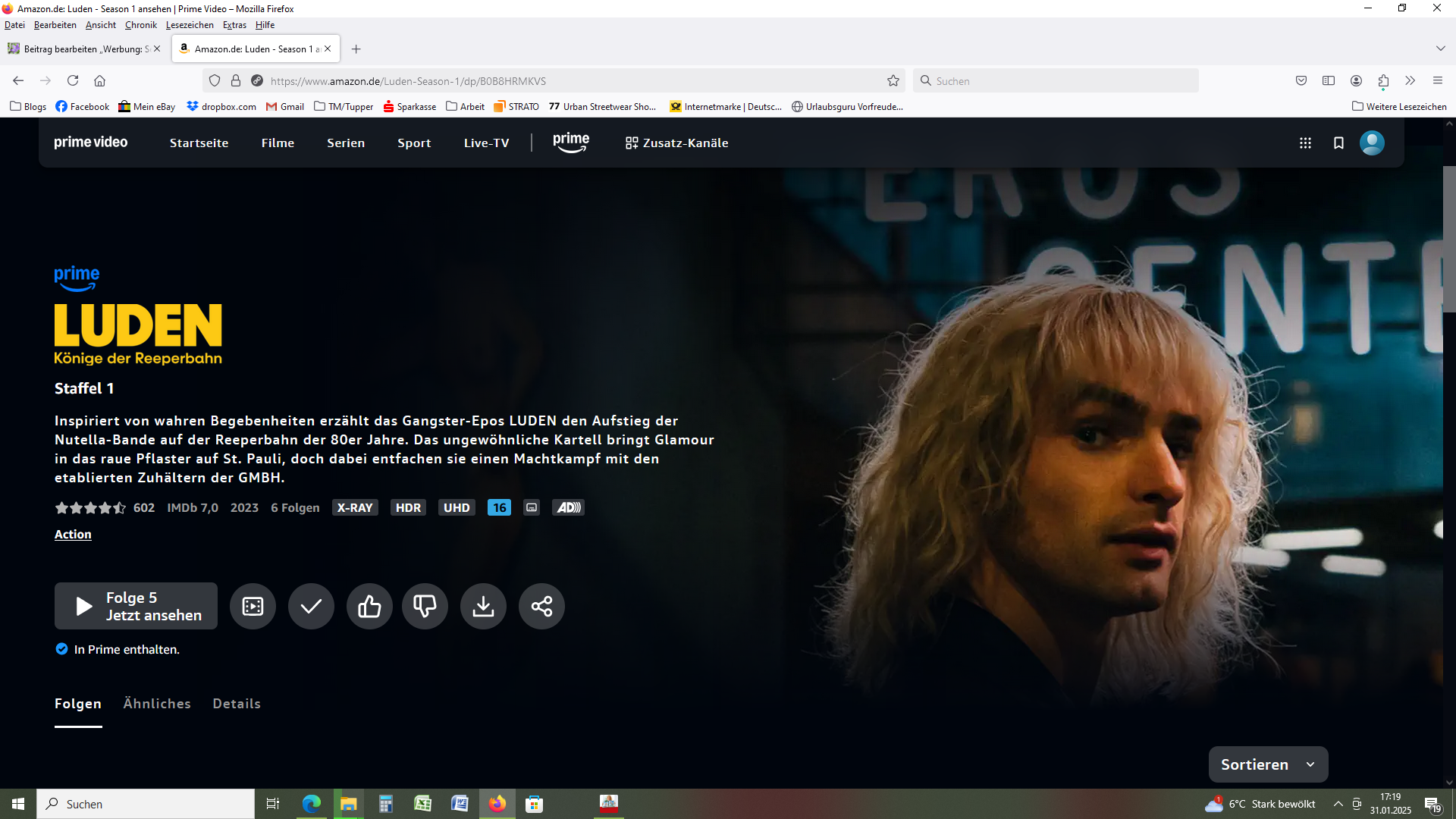Dislike the series with thumbs down
Image resolution: width=1456 pixels, height=819 pixels.
[x=425, y=606]
